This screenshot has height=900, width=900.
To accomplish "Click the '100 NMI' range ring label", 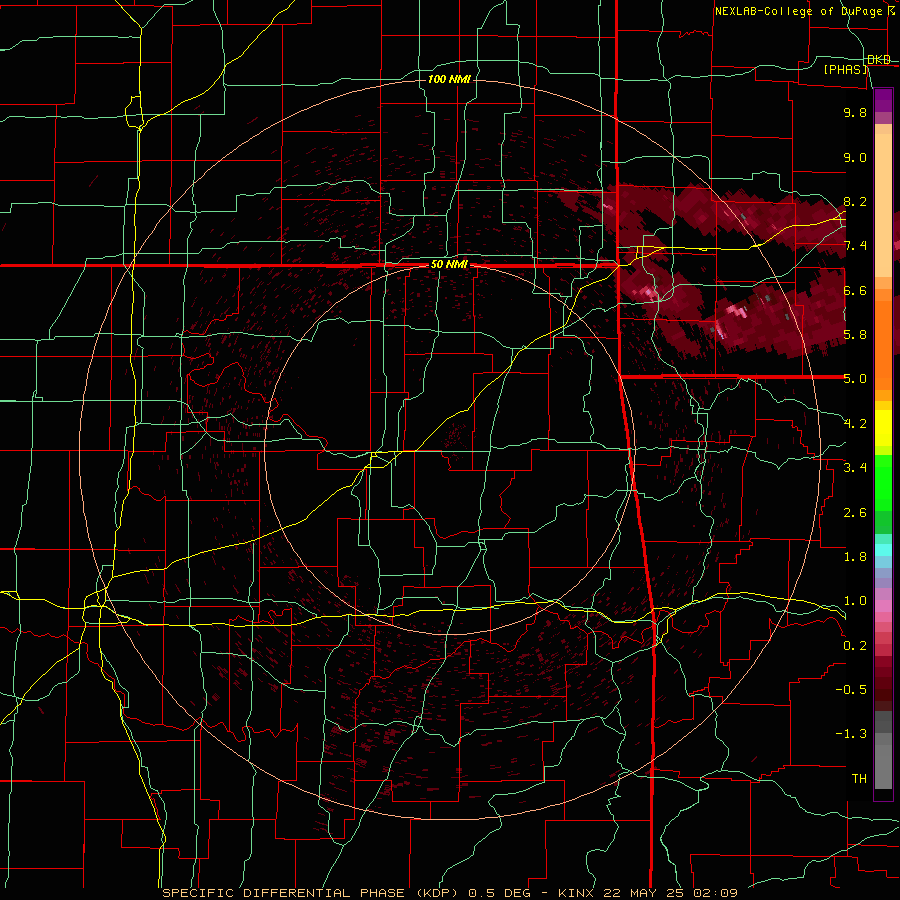I will pos(449,79).
